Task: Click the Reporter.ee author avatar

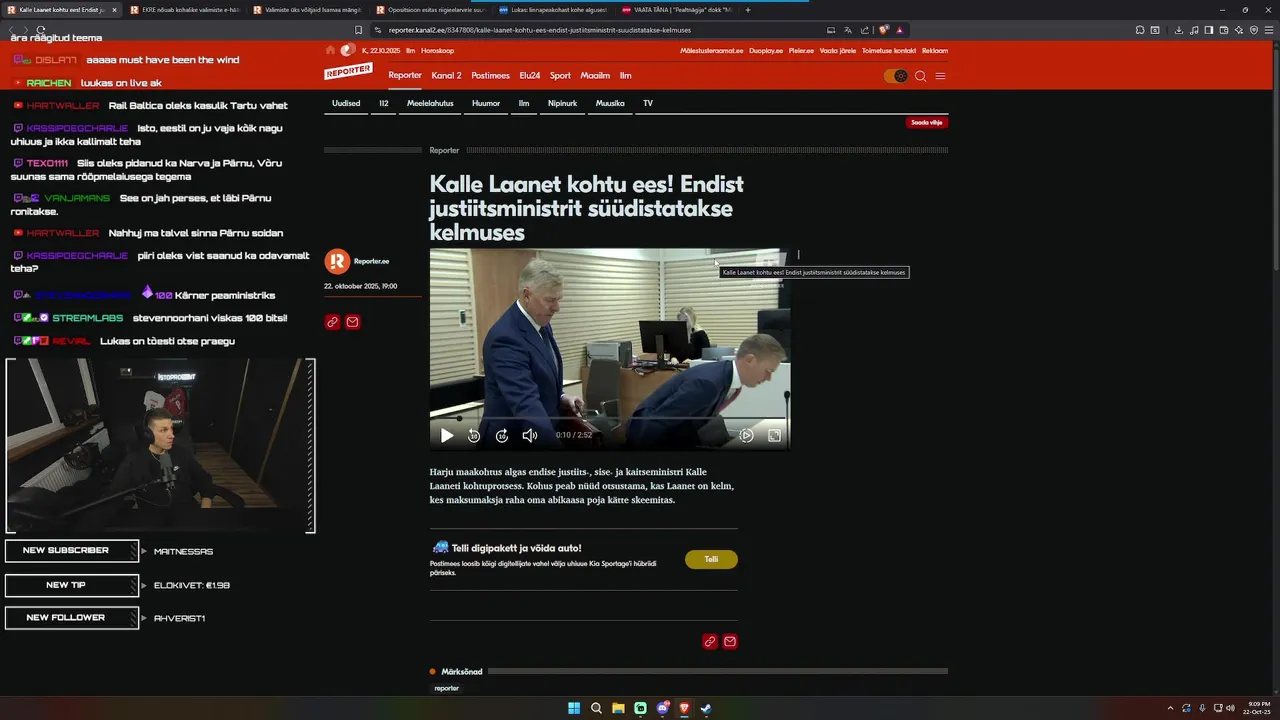Action: (x=338, y=261)
